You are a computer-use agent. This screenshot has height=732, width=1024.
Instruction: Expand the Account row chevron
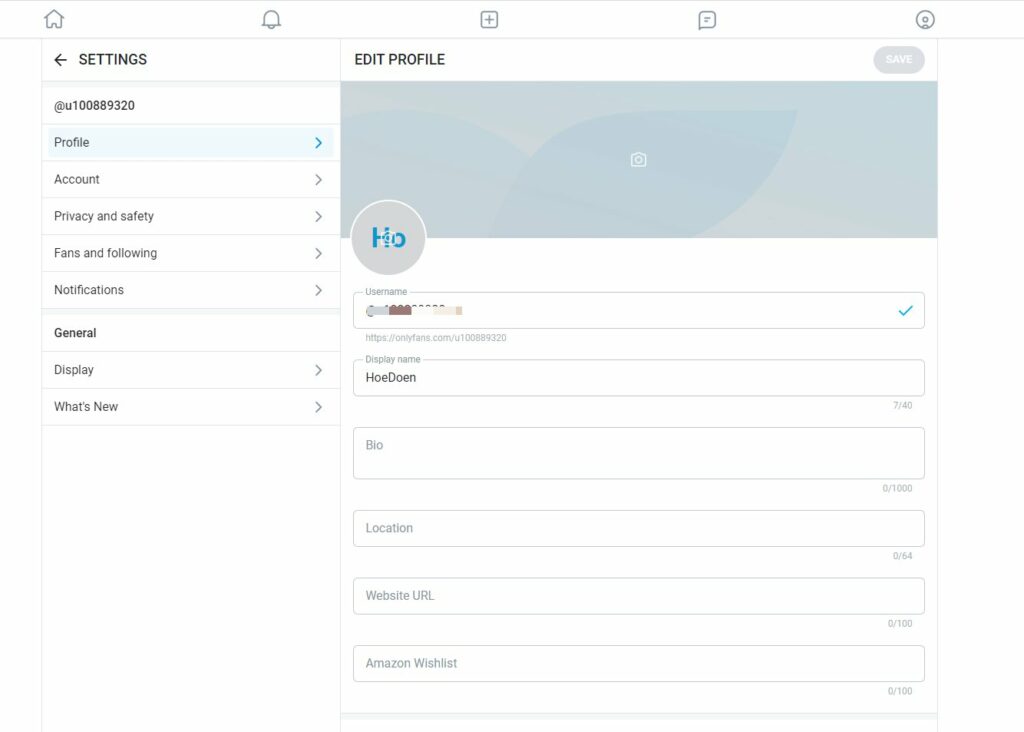[x=318, y=180]
